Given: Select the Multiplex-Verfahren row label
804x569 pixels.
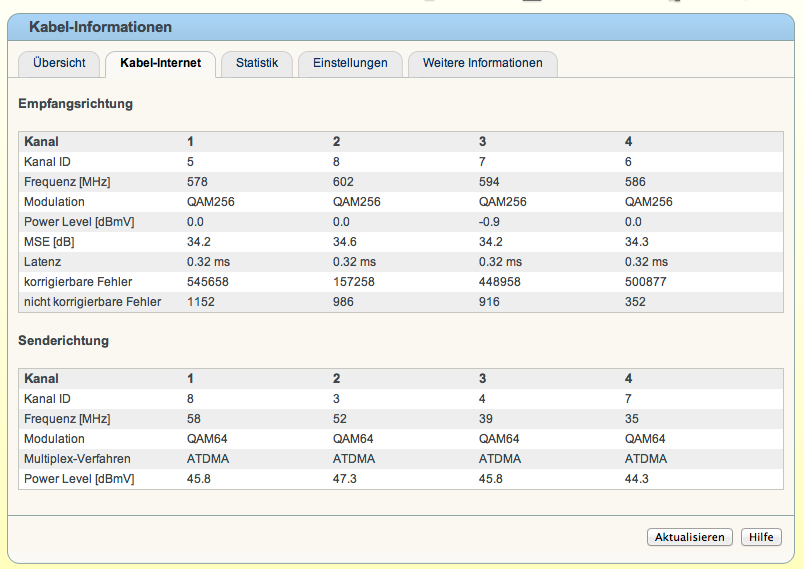Looking at the screenshot, I should pyautogui.click(x=79, y=459).
